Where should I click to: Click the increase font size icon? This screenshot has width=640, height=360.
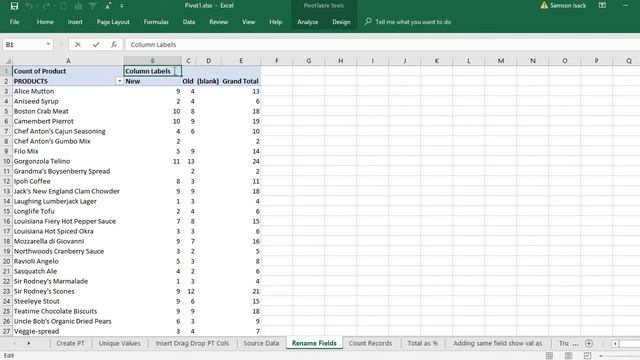(x=108, y=6)
